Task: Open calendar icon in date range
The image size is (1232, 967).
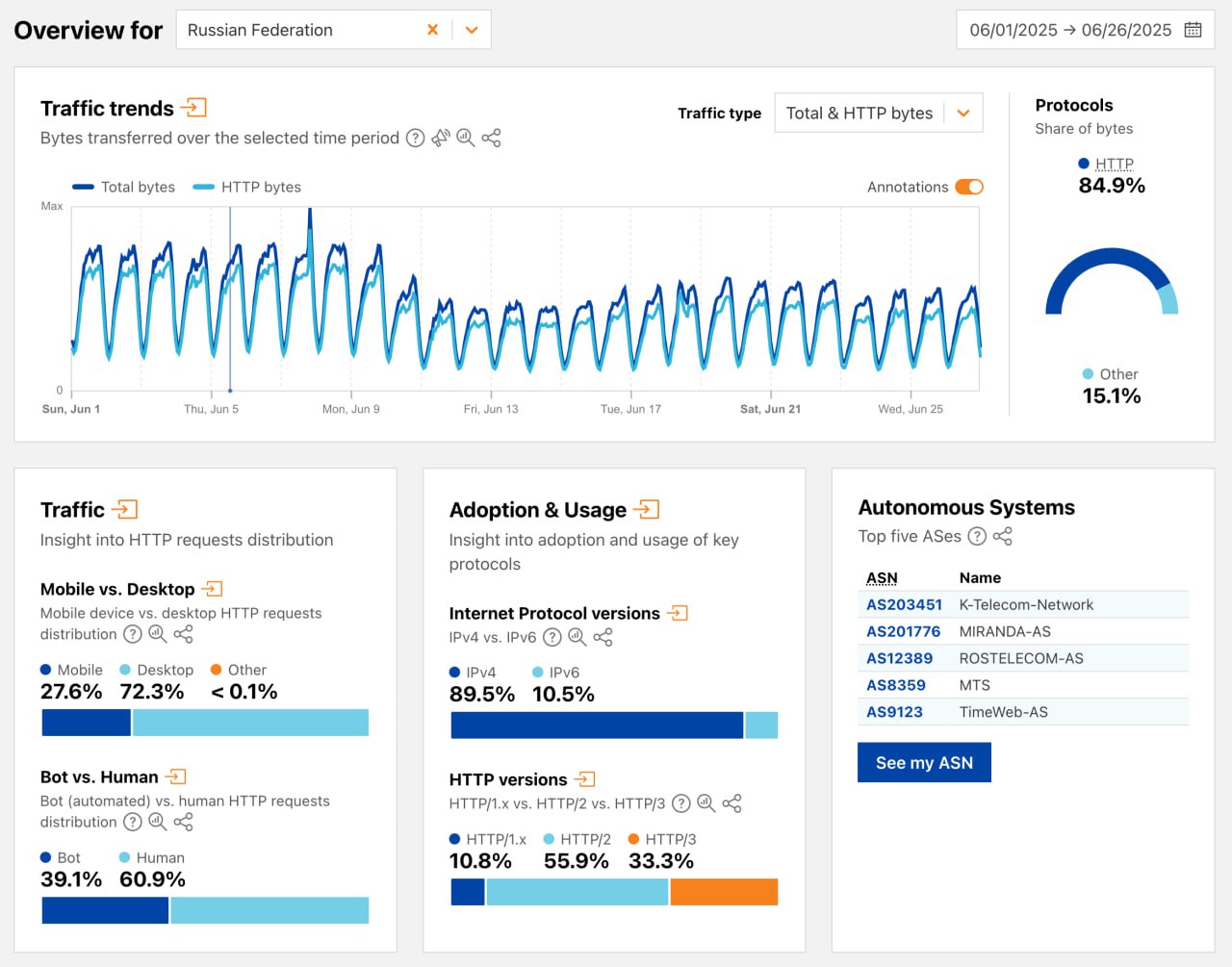Action: click(1193, 30)
